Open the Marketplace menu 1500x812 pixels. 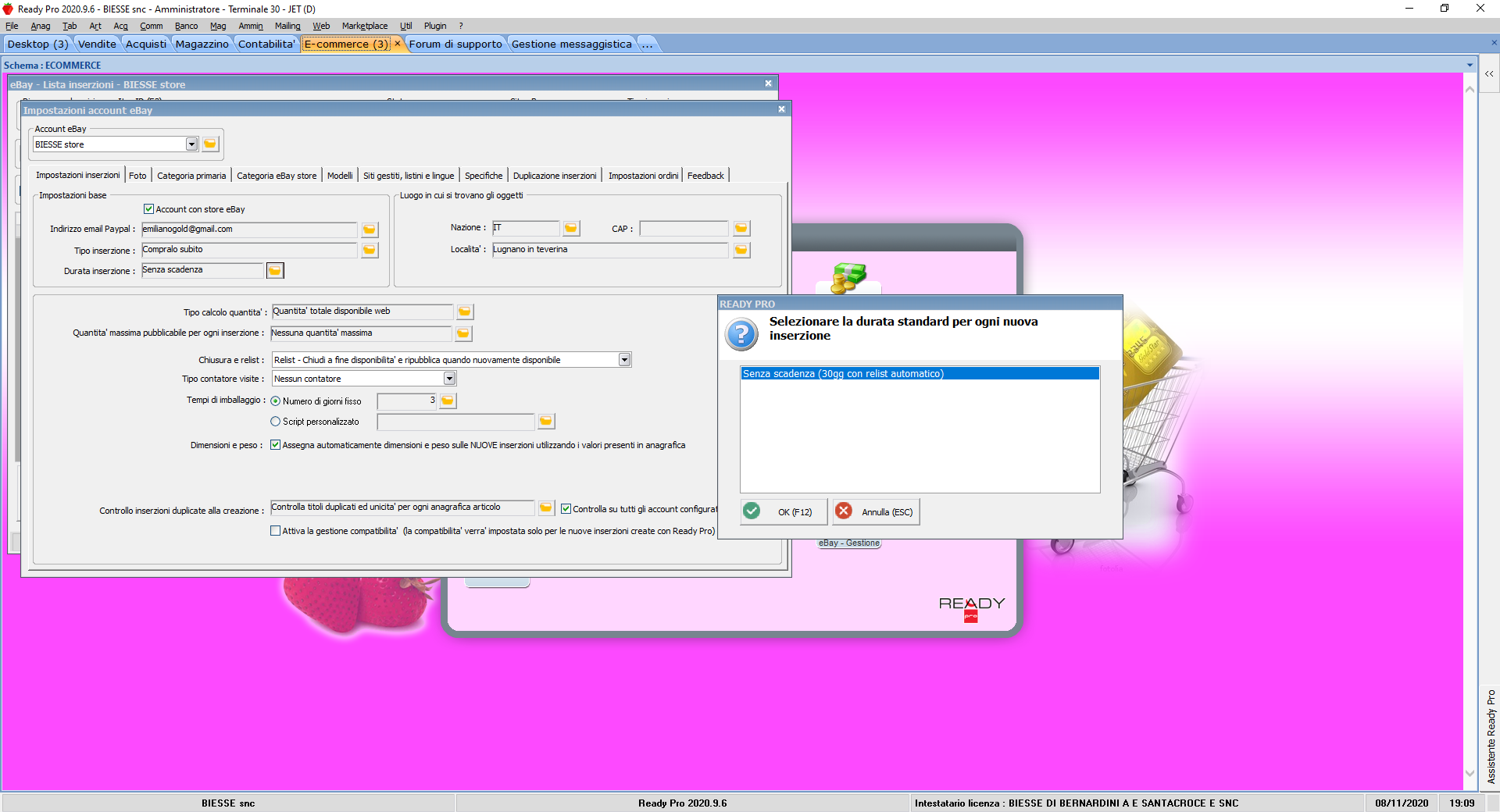(364, 26)
